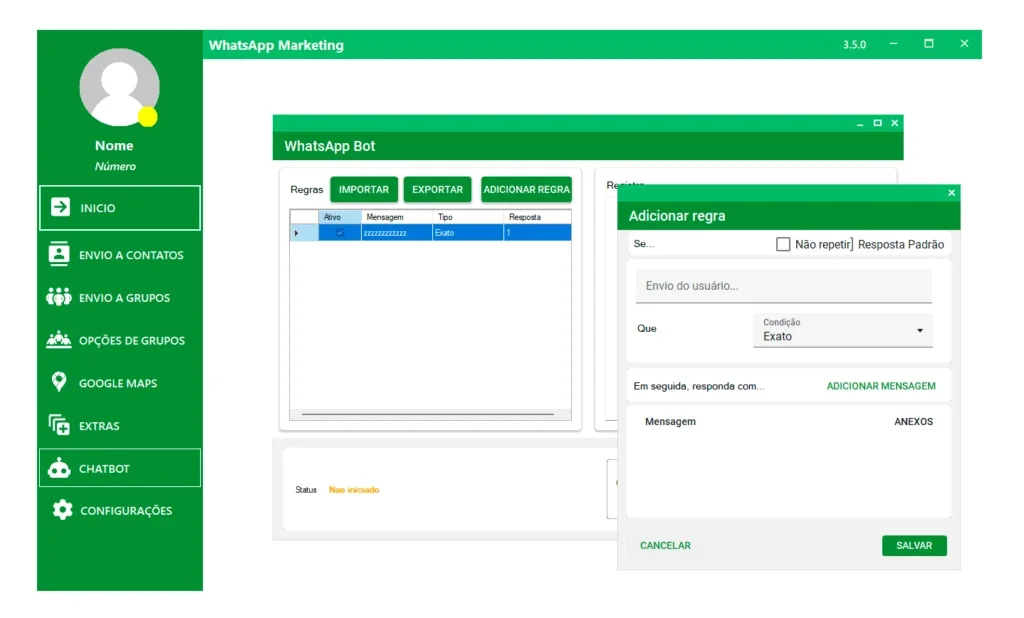The height and width of the screenshot is (618, 1024).
Task: Click ADICIONAR MENSAGEM link
Action: tap(881, 386)
